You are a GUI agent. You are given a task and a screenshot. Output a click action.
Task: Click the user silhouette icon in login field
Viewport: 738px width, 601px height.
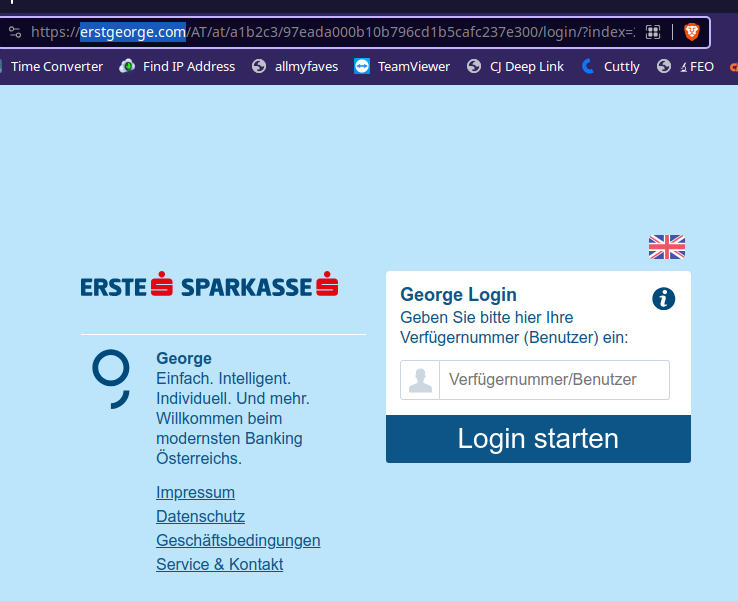(x=420, y=380)
